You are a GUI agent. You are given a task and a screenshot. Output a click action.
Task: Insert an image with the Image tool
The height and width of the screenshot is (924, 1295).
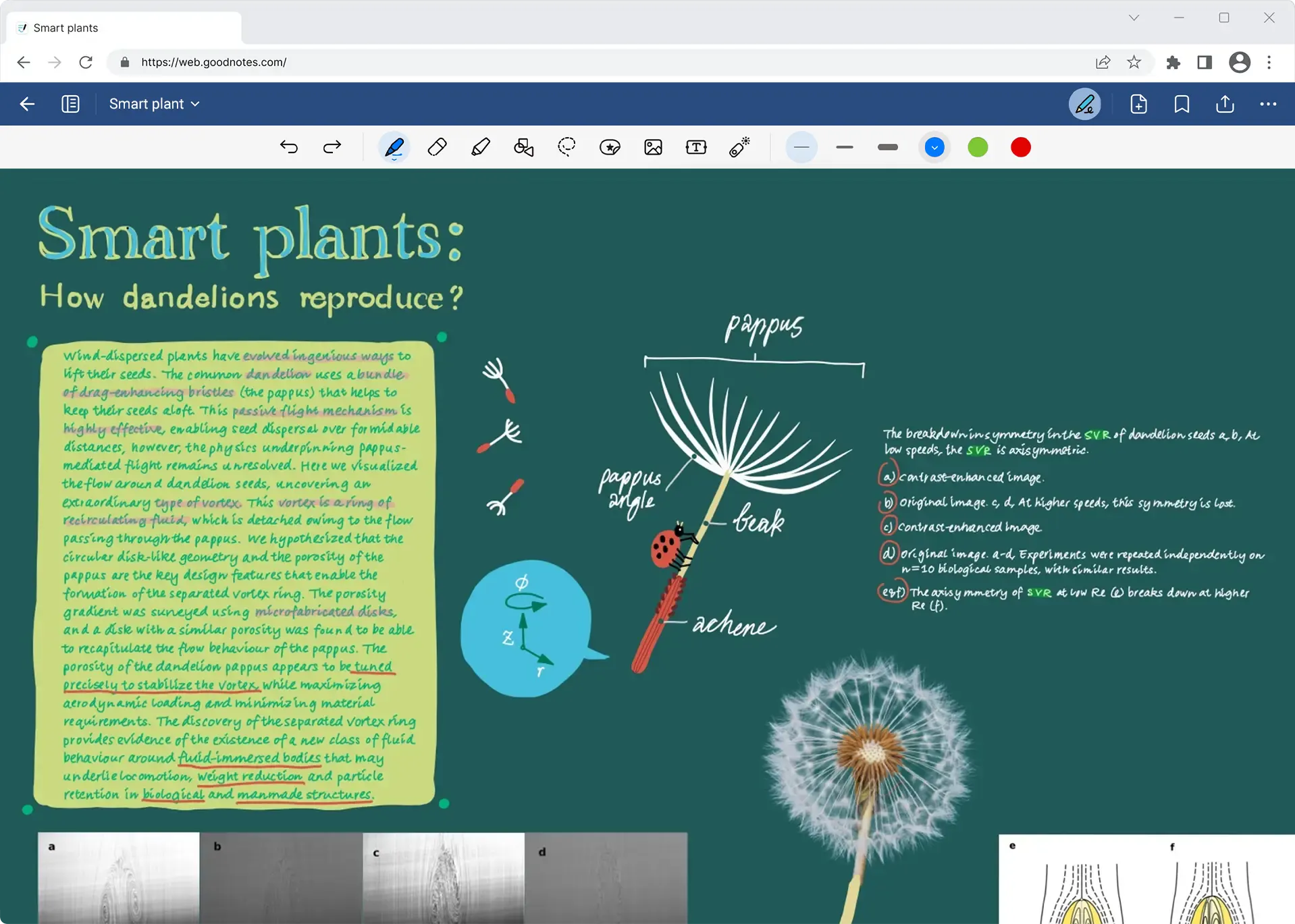[x=653, y=147]
